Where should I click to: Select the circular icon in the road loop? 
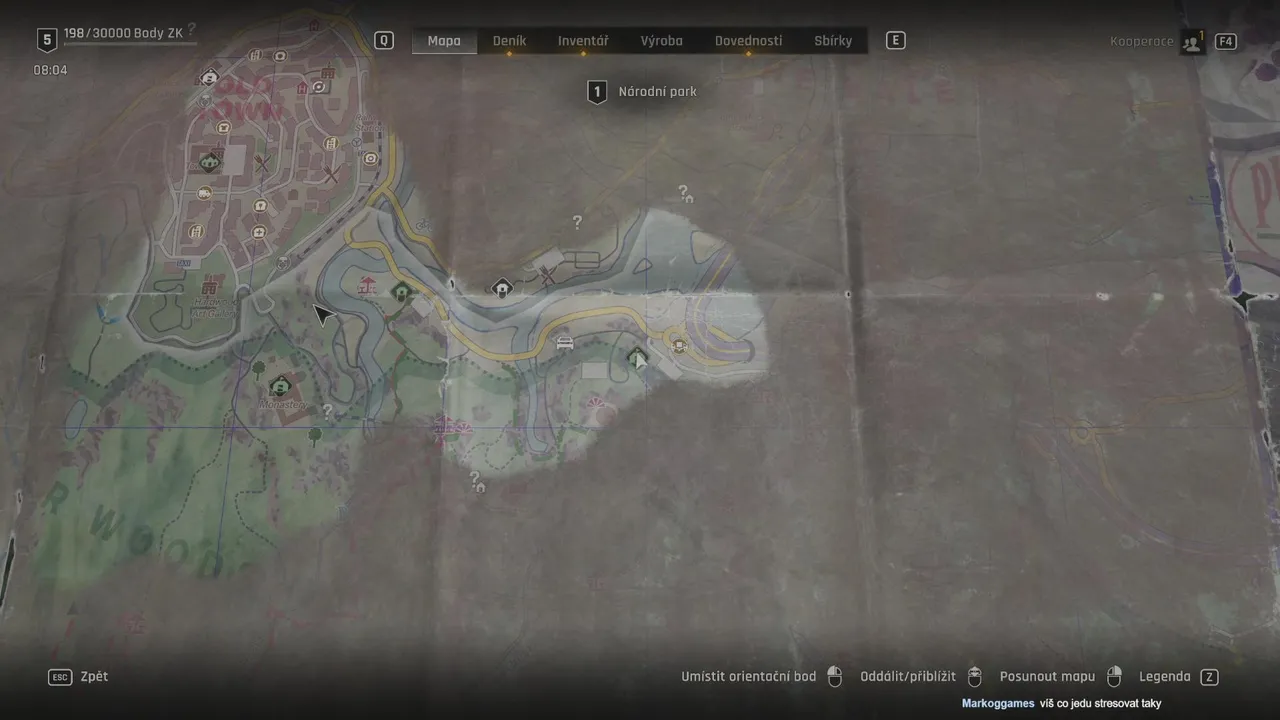tap(680, 346)
